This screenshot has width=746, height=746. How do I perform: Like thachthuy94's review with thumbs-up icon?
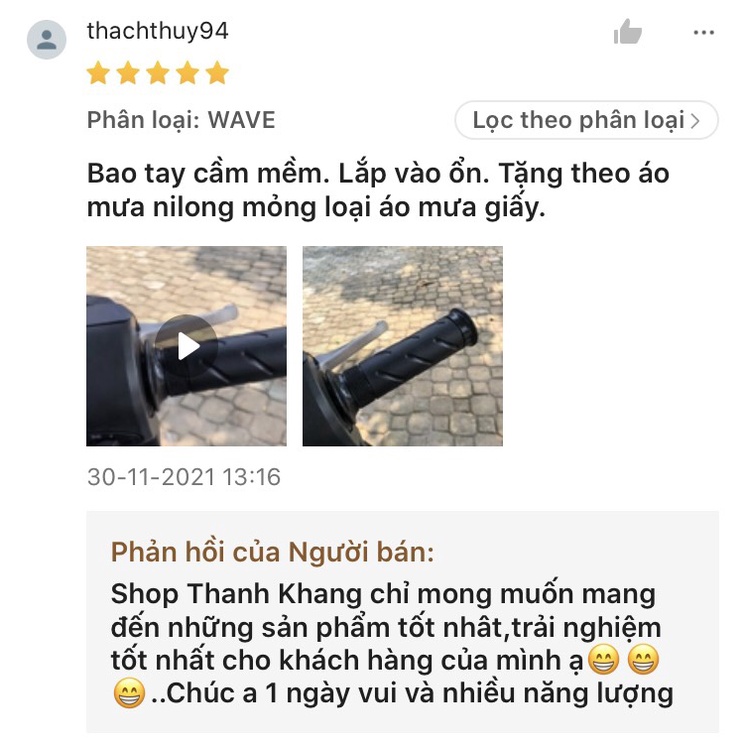pos(628,31)
